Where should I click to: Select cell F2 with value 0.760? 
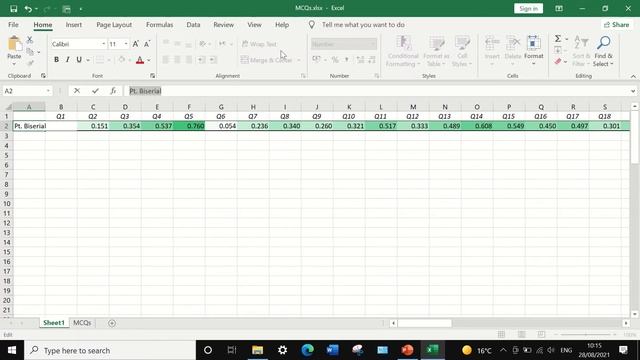point(189,126)
